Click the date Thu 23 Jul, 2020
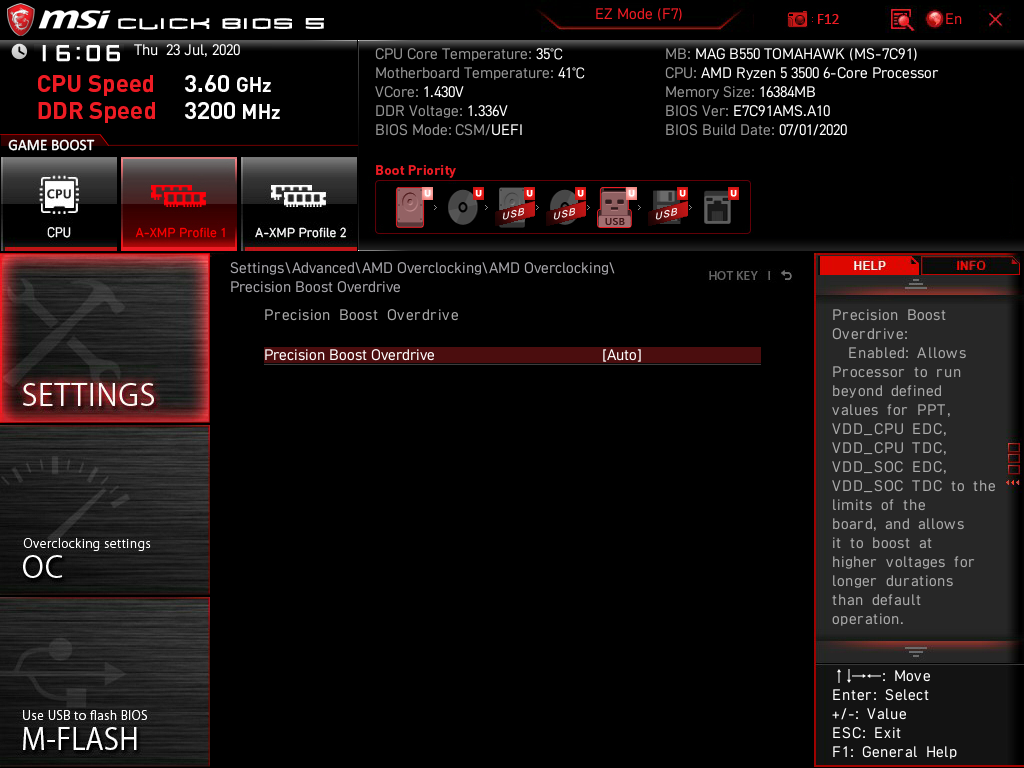 (187, 50)
